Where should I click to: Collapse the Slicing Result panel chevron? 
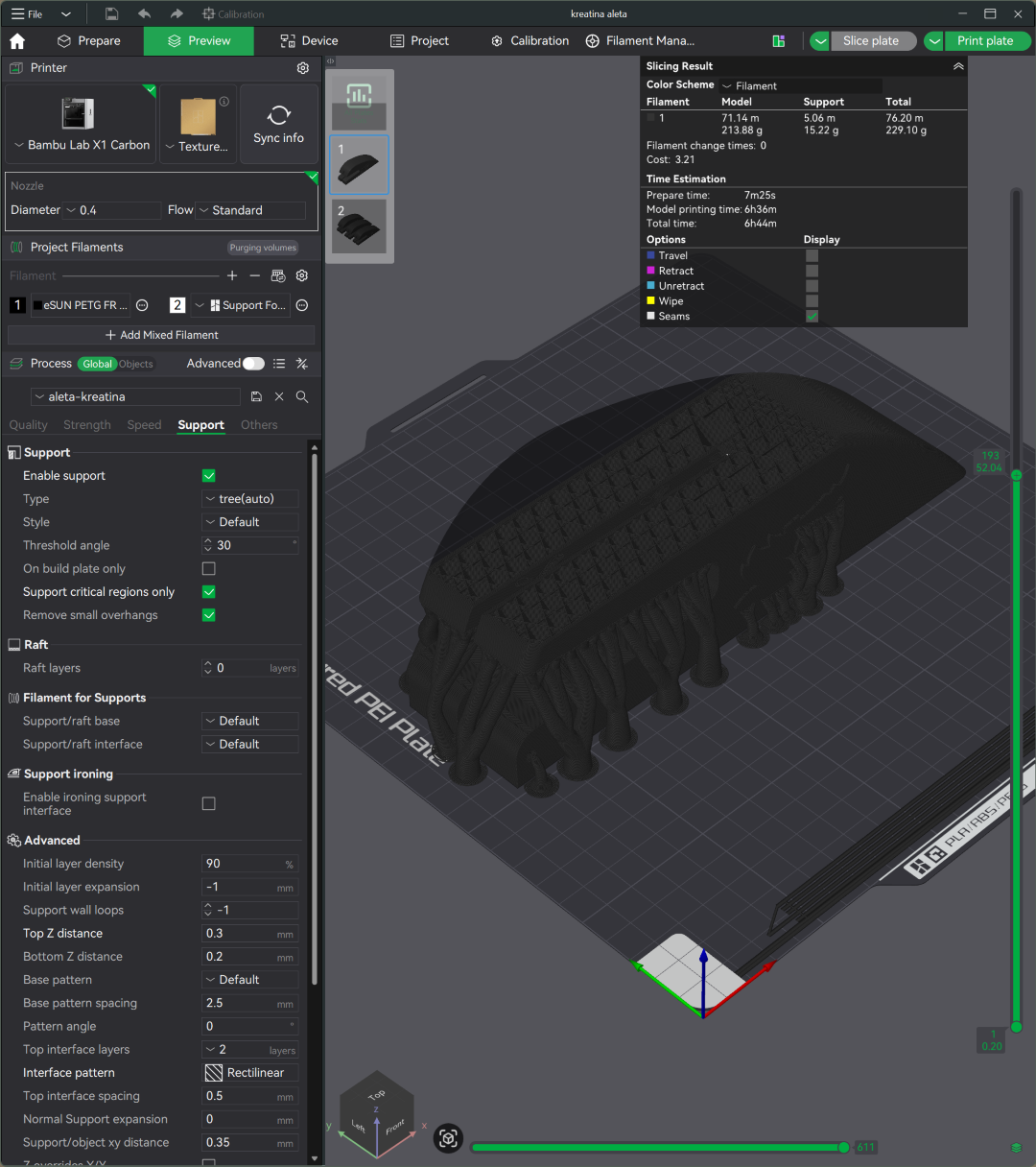tap(957, 66)
